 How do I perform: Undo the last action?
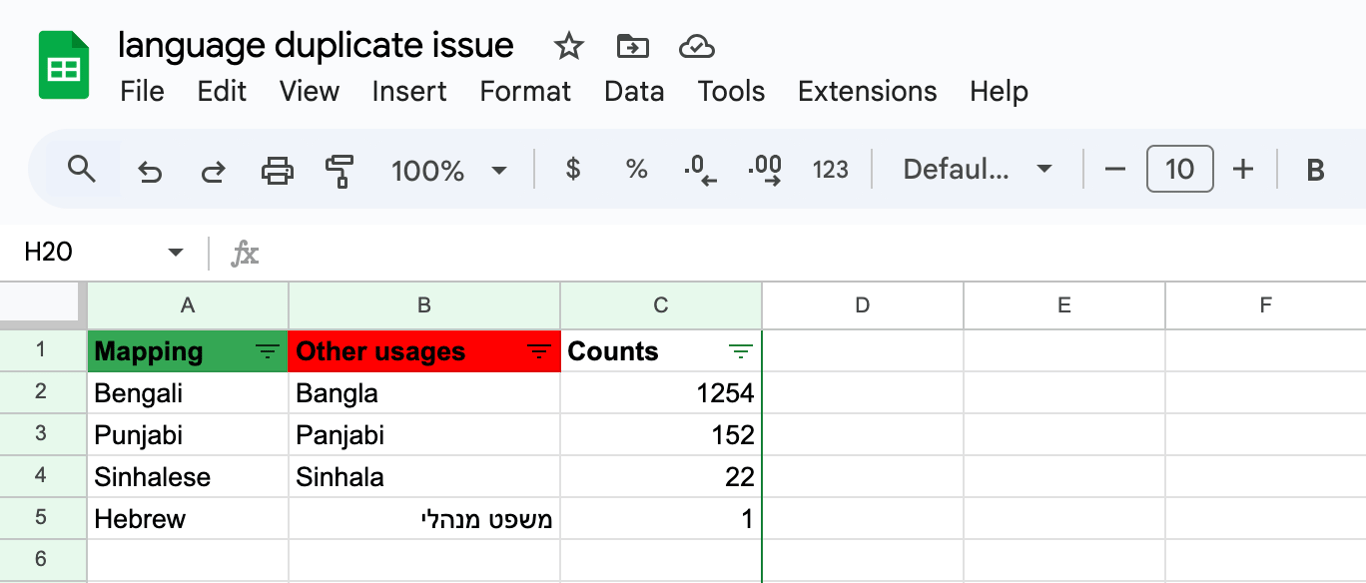149,171
